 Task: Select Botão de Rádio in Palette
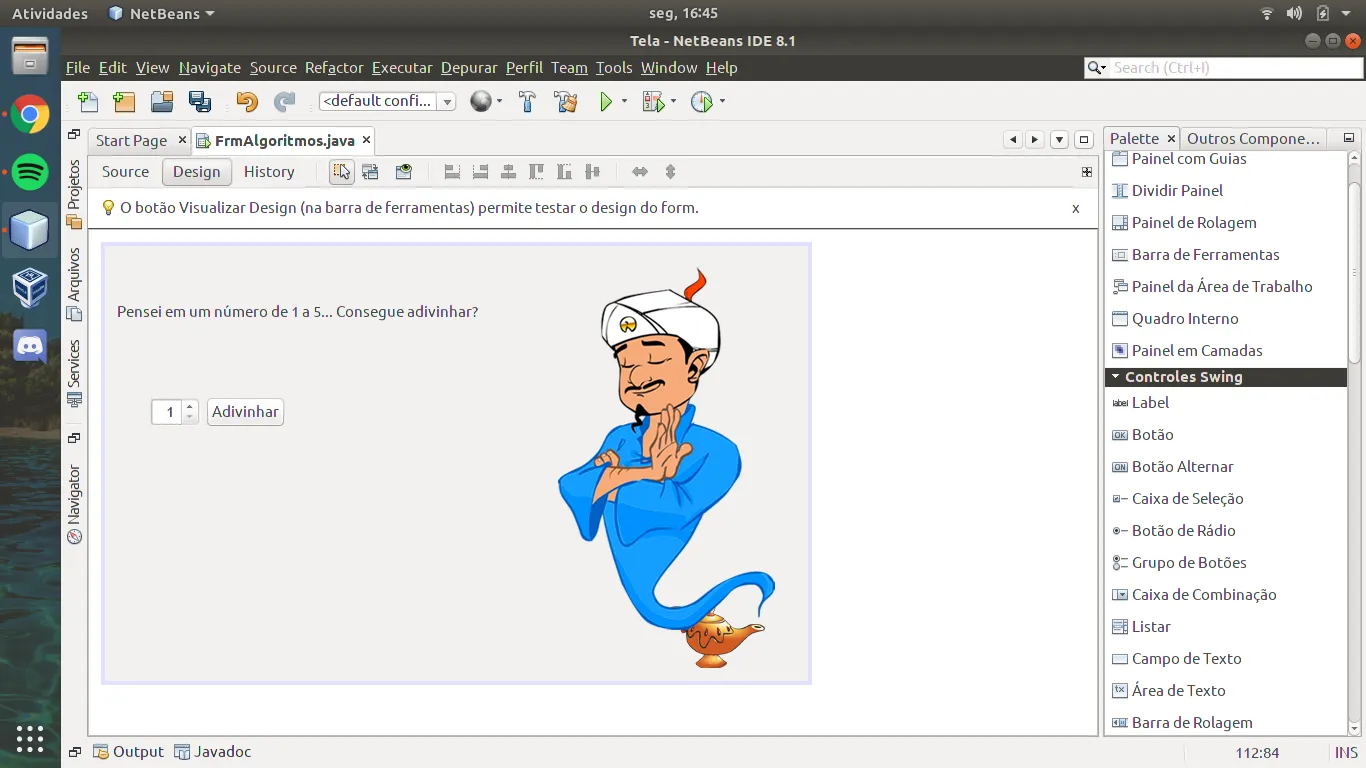(1183, 531)
